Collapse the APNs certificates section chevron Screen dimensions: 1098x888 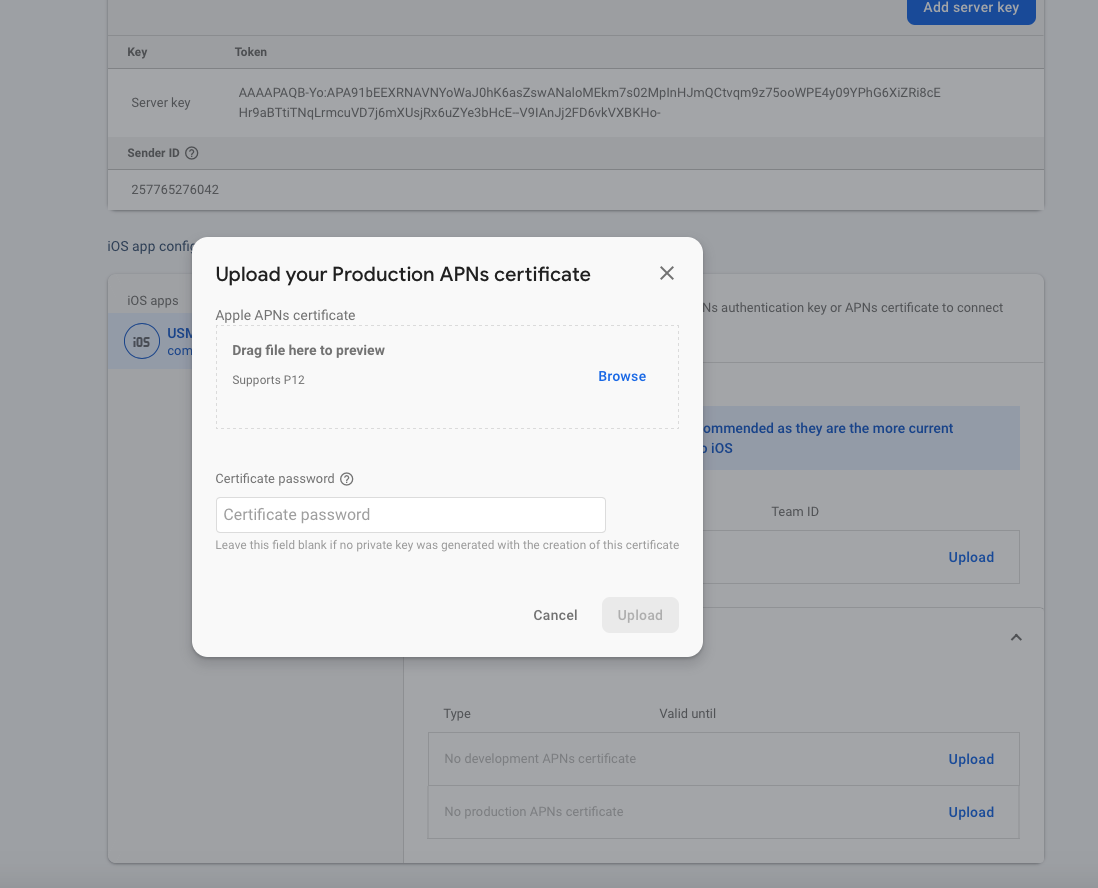(1016, 637)
